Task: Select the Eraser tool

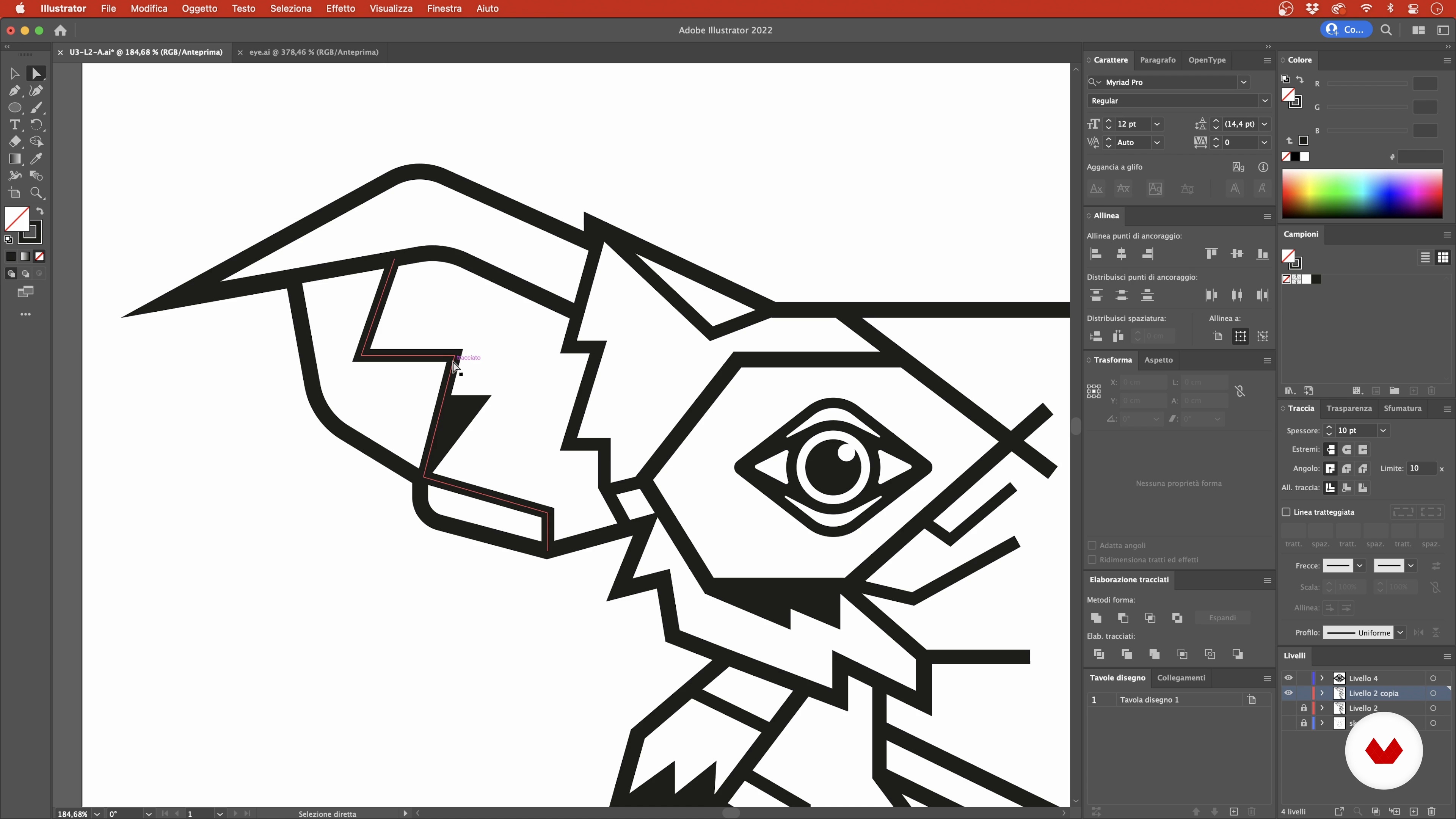Action: click(x=15, y=141)
